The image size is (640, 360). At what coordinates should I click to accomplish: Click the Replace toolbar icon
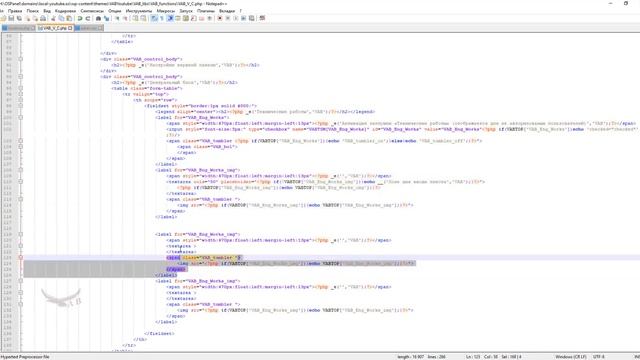point(107,18)
